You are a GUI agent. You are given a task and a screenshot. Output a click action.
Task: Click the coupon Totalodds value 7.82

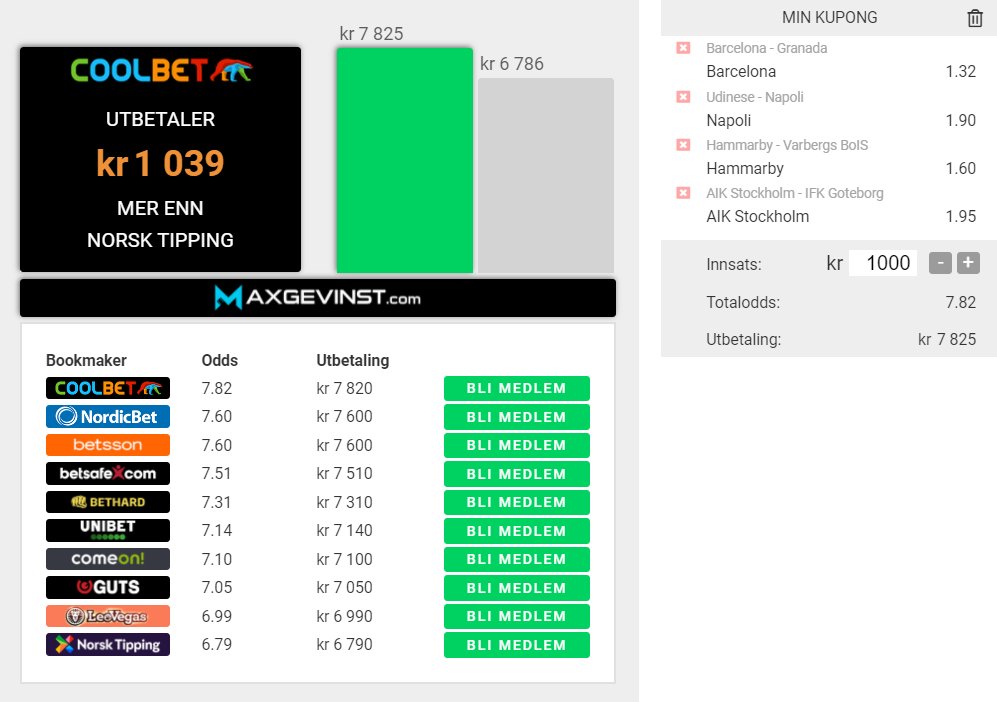(960, 302)
